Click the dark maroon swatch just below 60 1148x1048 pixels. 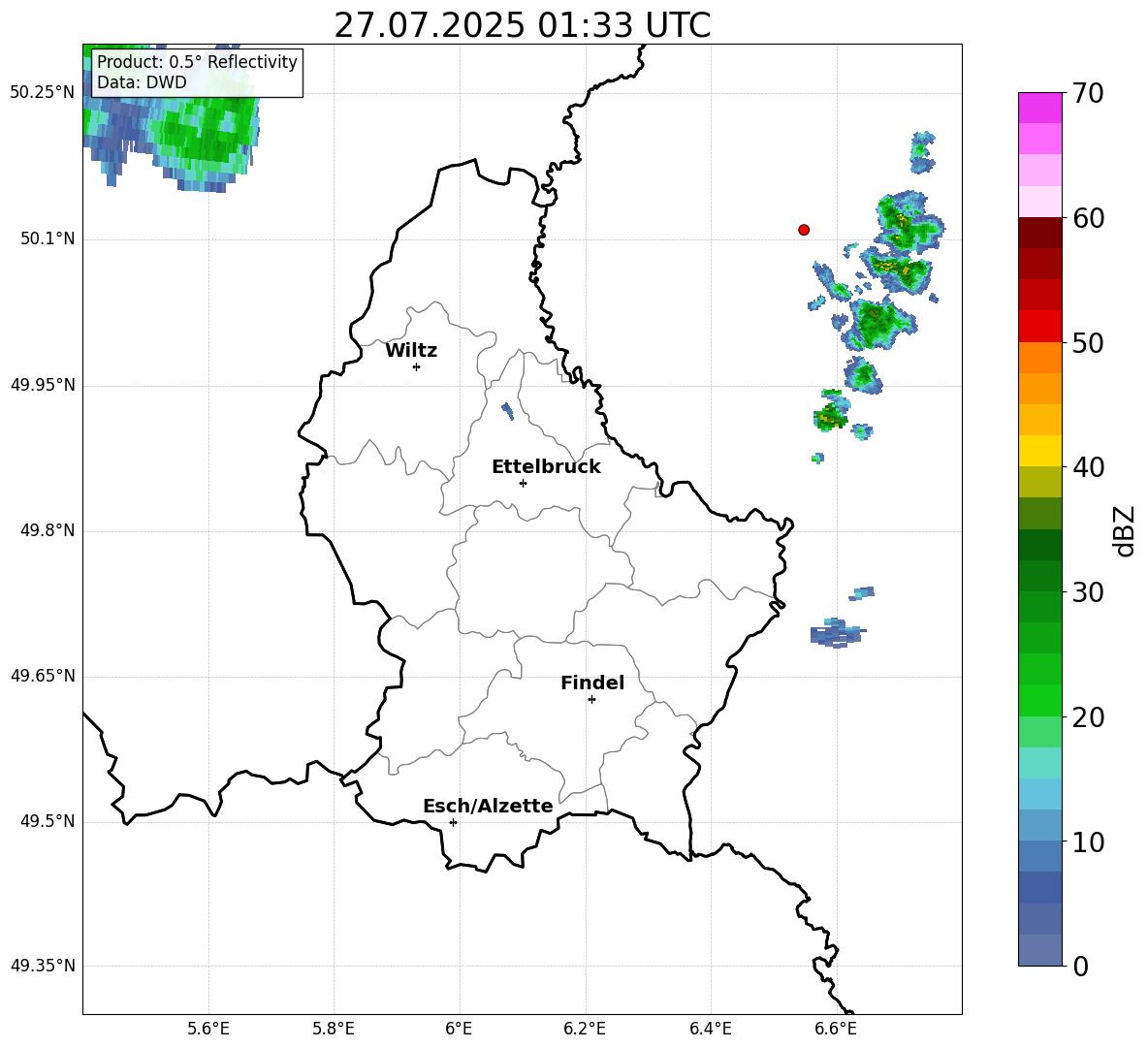pyautogui.click(x=1039, y=233)
